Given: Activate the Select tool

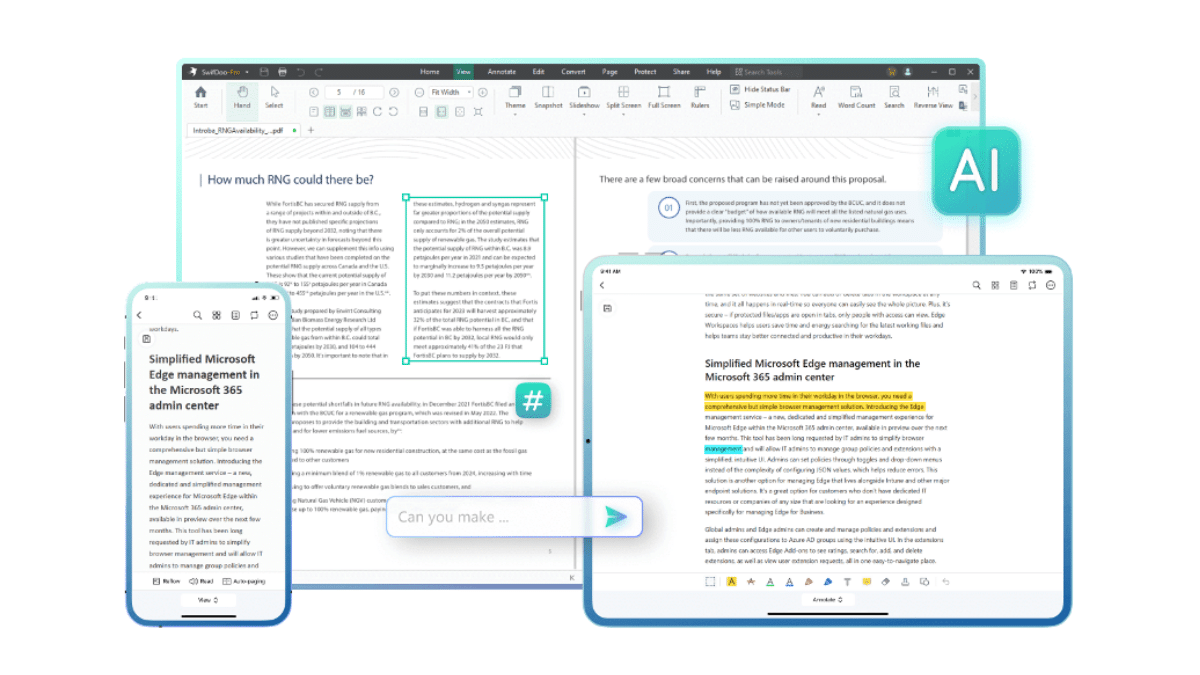Looking at the screenshot, I should (273, 95).
